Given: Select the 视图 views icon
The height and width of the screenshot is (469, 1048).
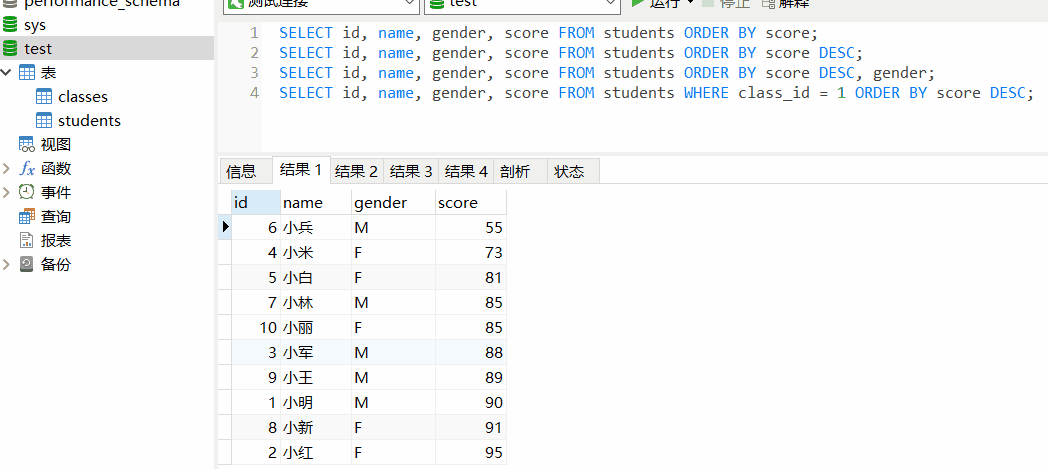Looking at the screenshot, I should click(x=27, y=144).
